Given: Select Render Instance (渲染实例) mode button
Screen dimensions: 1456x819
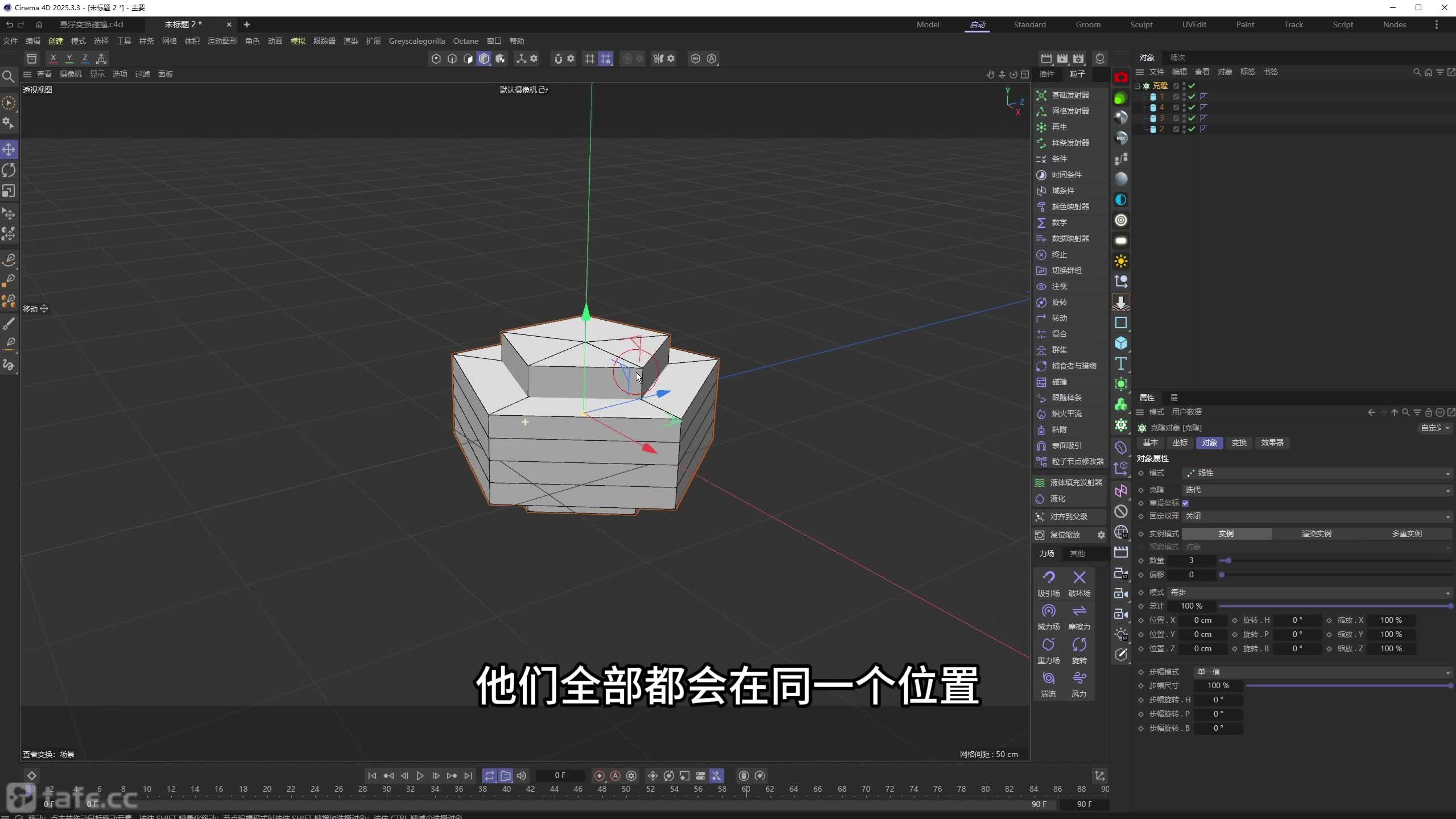Looking at the screenshot, I should point(1316,533).
